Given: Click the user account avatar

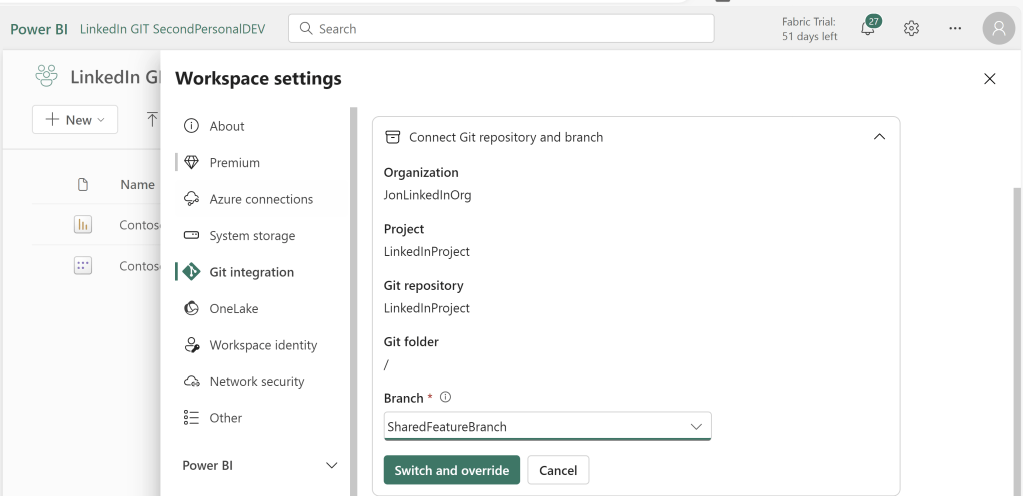Looking at the screenshot, I should (998, 29).
